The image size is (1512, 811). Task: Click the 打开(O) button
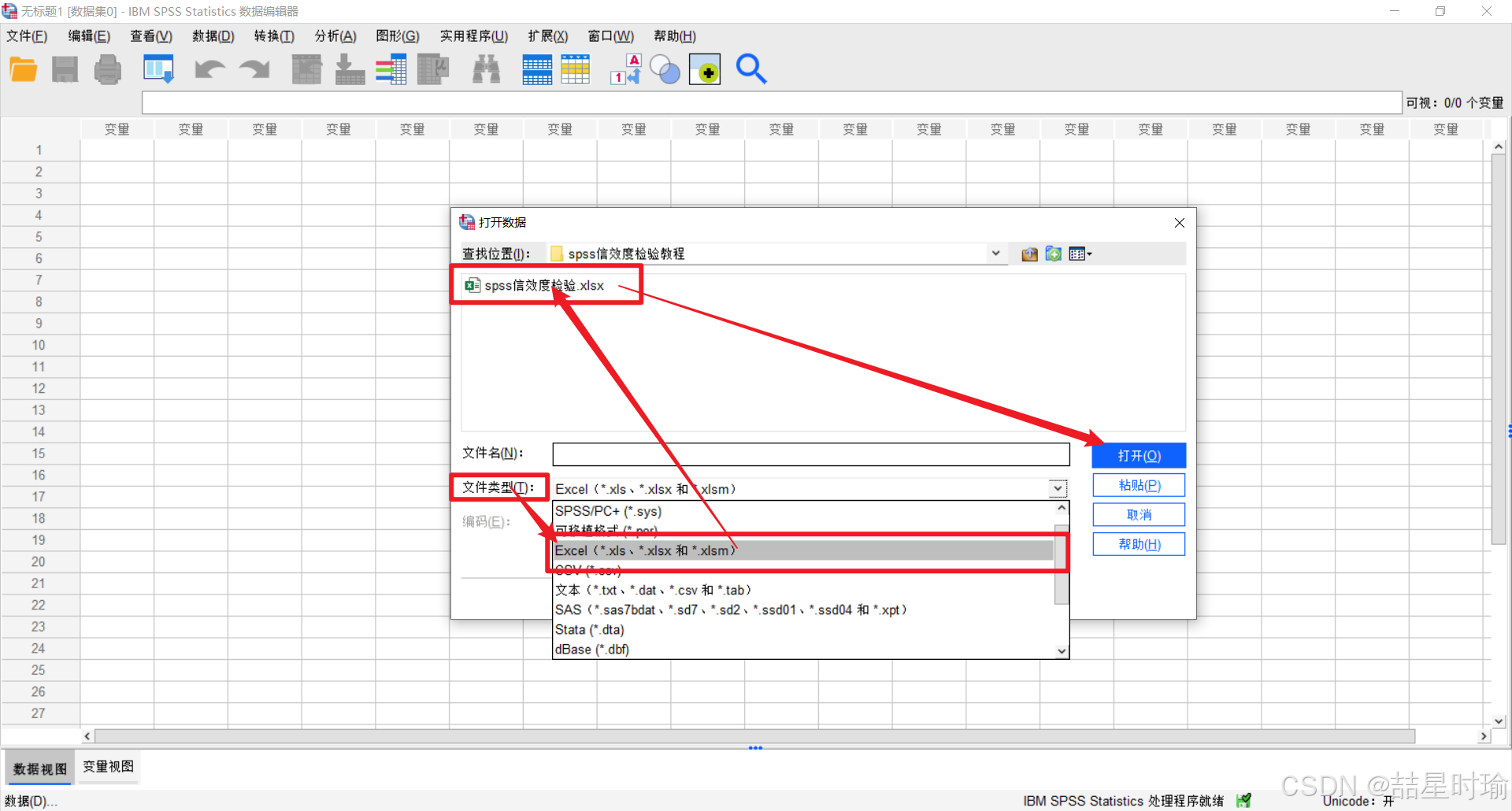coord(1139,456)
